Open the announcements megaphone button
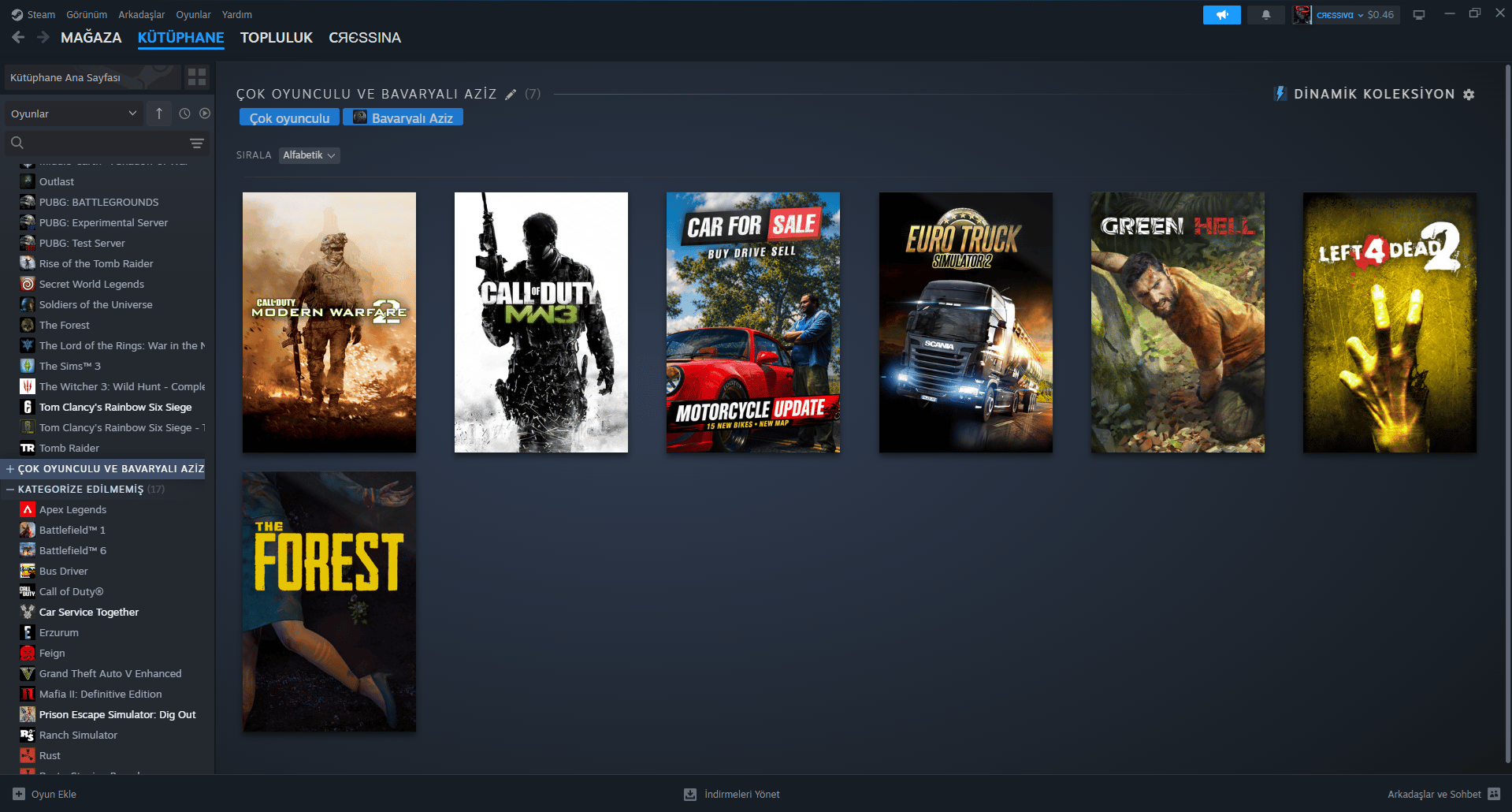 click(x=1221, y=15)
